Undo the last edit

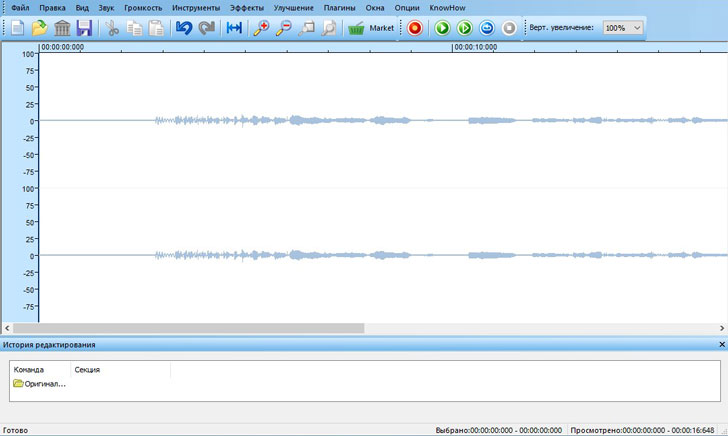click(x=183, y=28)
